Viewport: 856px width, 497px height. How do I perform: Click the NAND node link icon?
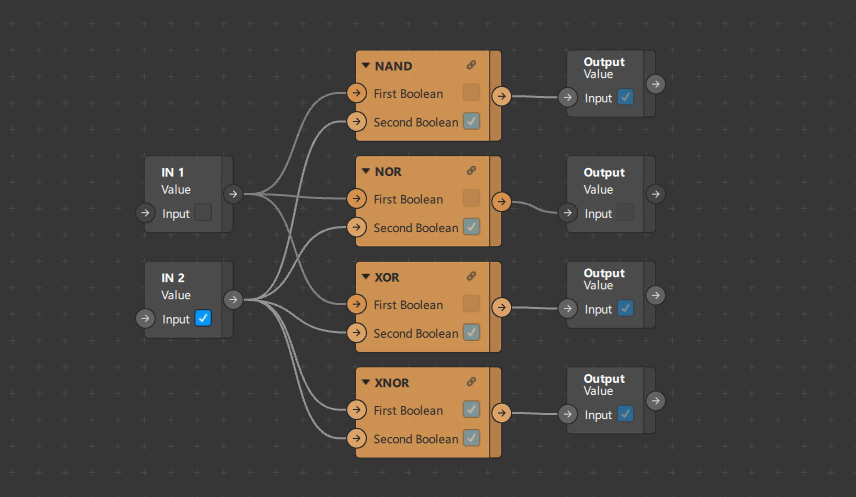(x=471, y=66)
